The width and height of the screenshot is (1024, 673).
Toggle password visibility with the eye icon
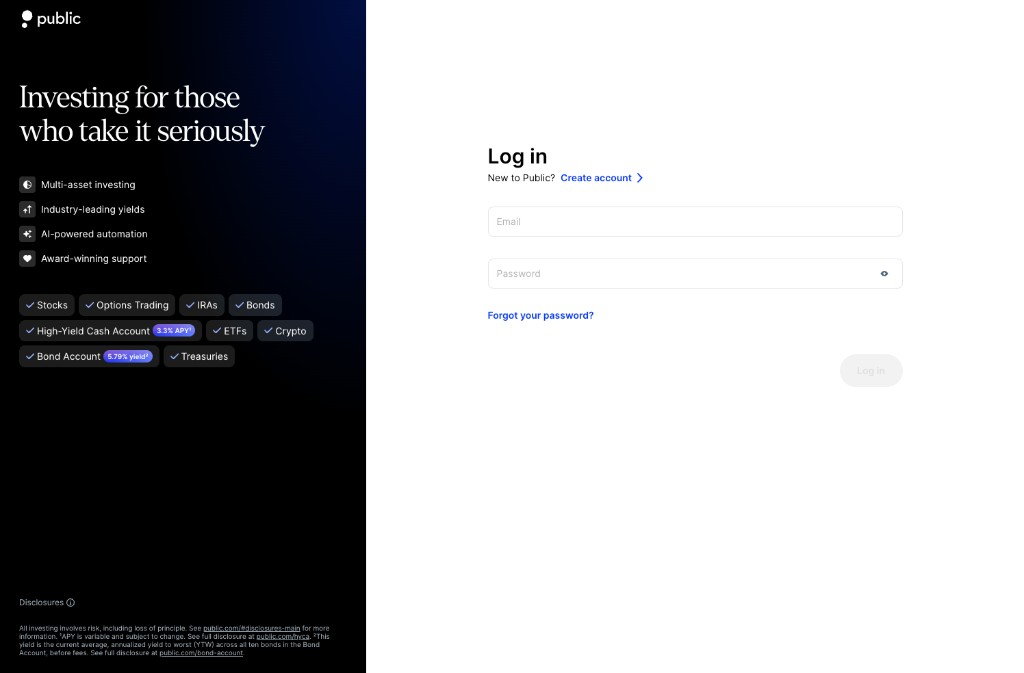(884, 274)
